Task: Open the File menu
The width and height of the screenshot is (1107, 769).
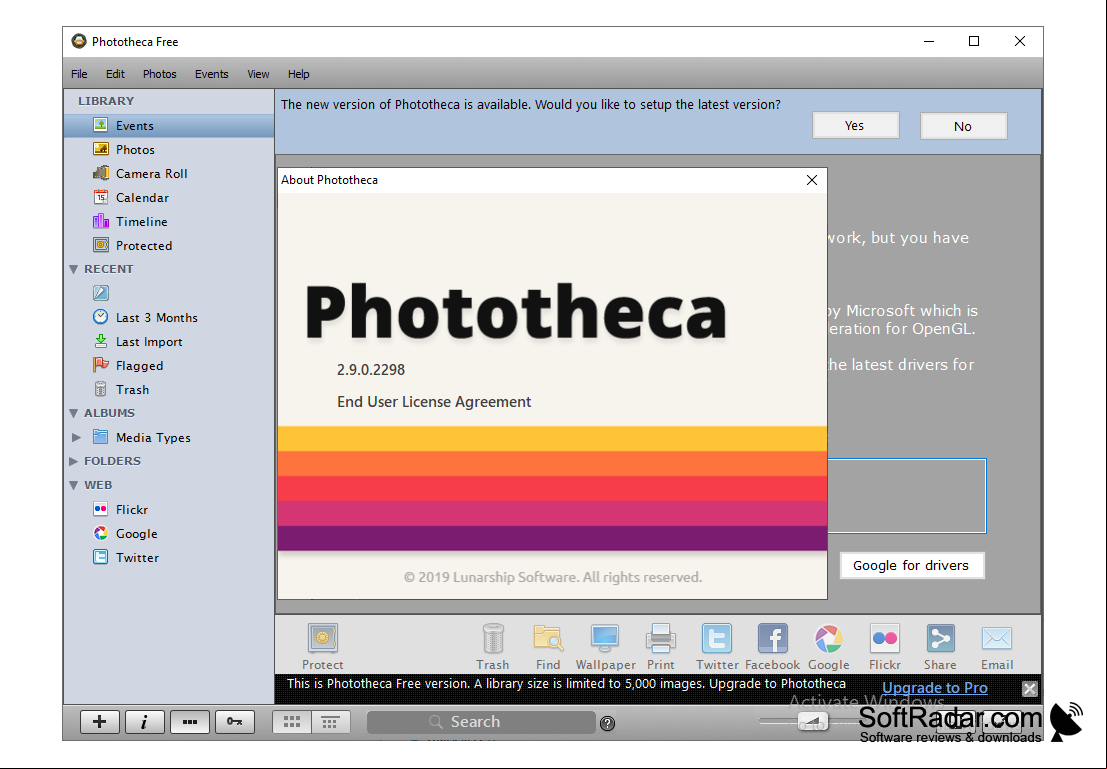Action: pyautogui.click(x=79, y=74)
